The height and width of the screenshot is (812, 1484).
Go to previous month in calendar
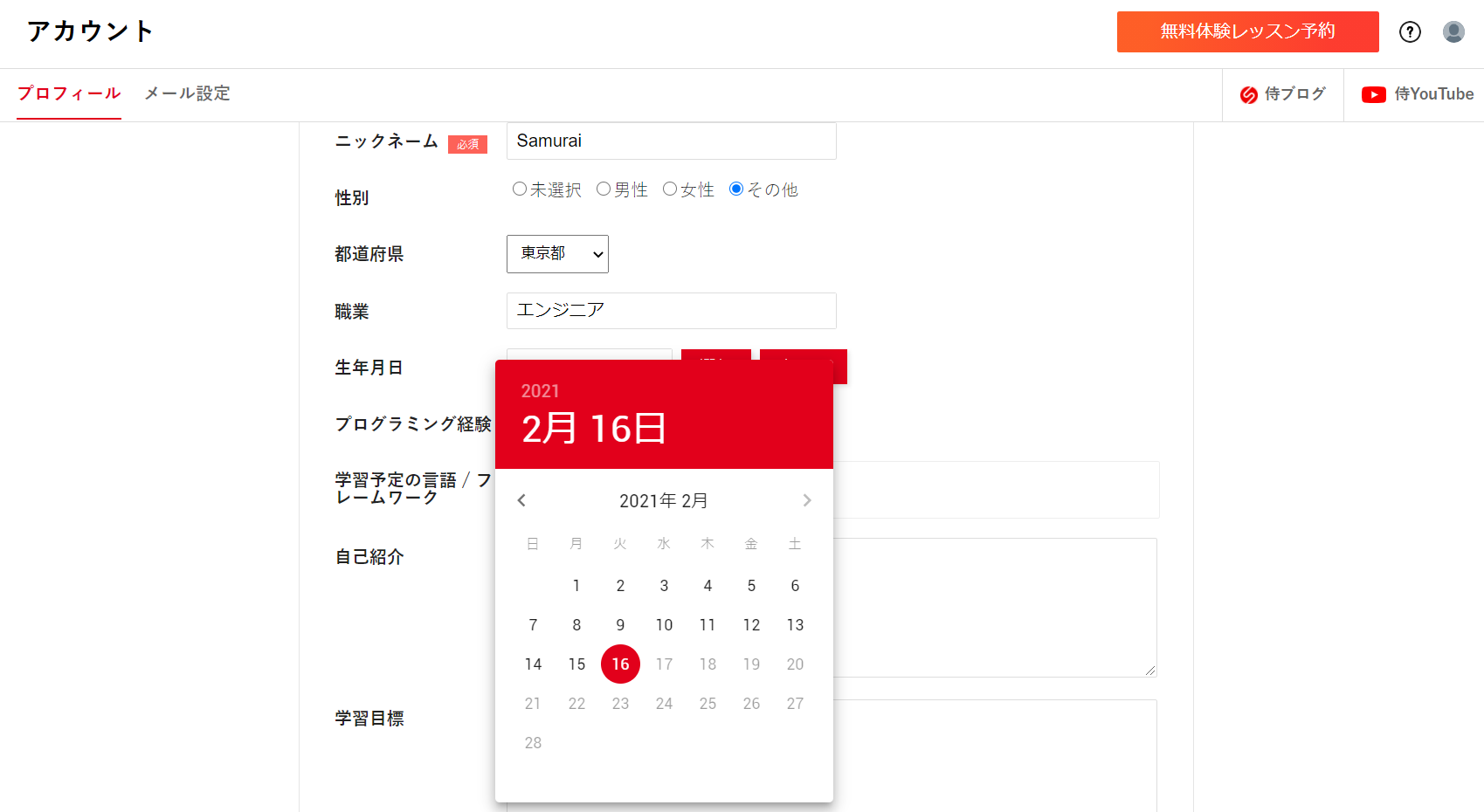pos(521,500)
